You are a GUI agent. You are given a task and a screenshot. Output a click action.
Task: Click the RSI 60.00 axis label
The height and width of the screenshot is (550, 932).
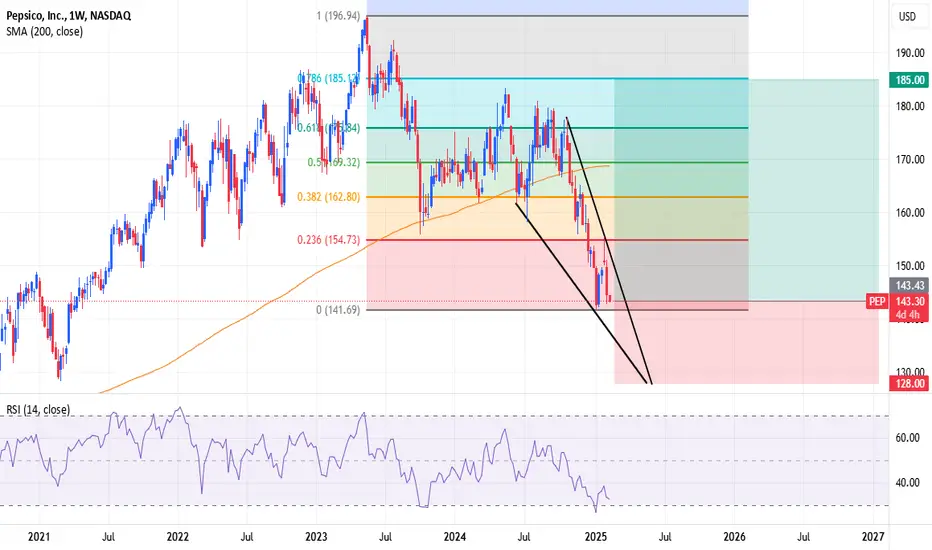[x=908, y=438]
